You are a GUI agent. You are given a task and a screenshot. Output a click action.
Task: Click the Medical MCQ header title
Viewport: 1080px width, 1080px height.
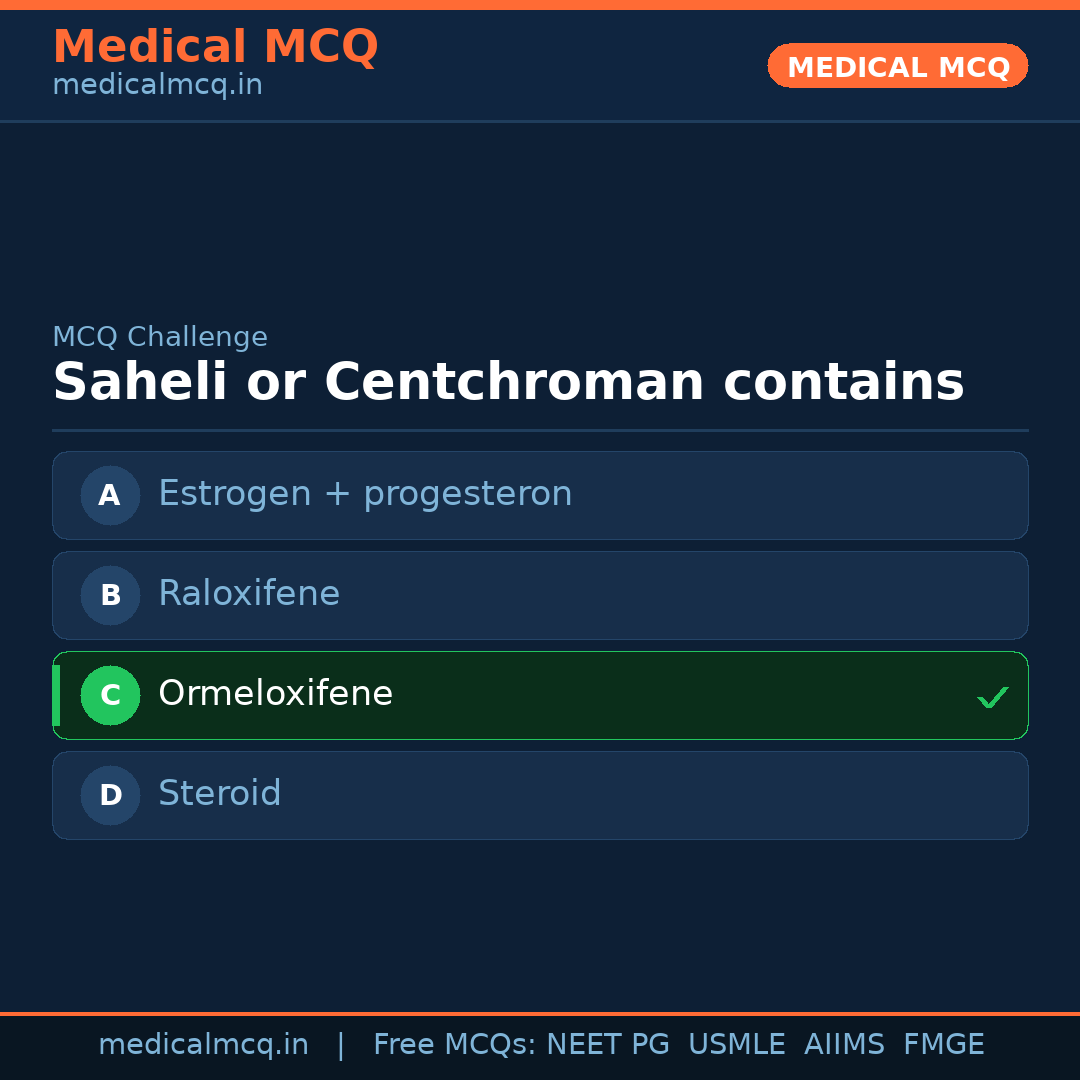tap(215, 47)
